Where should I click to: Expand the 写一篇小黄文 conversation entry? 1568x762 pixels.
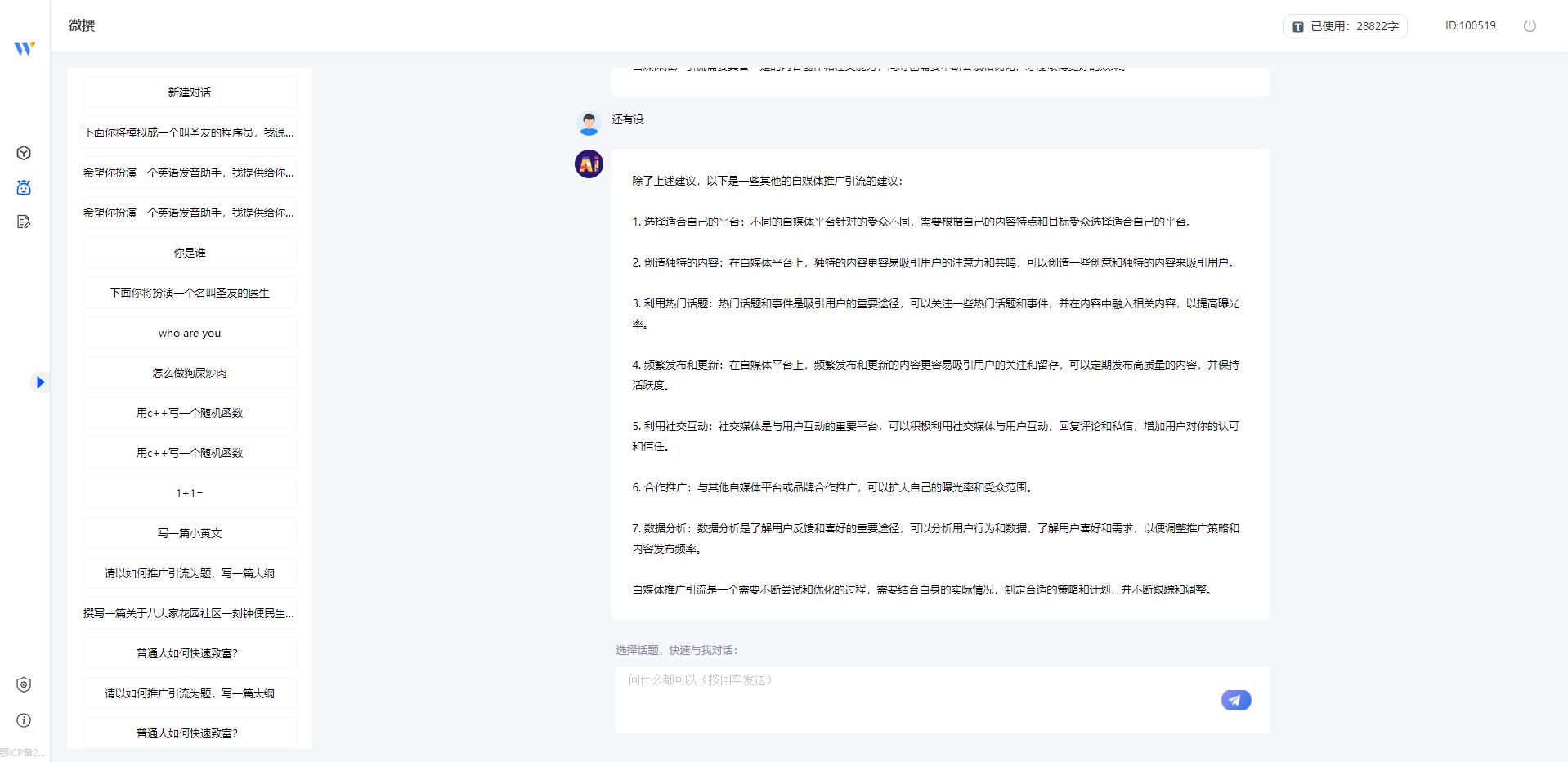189,532
